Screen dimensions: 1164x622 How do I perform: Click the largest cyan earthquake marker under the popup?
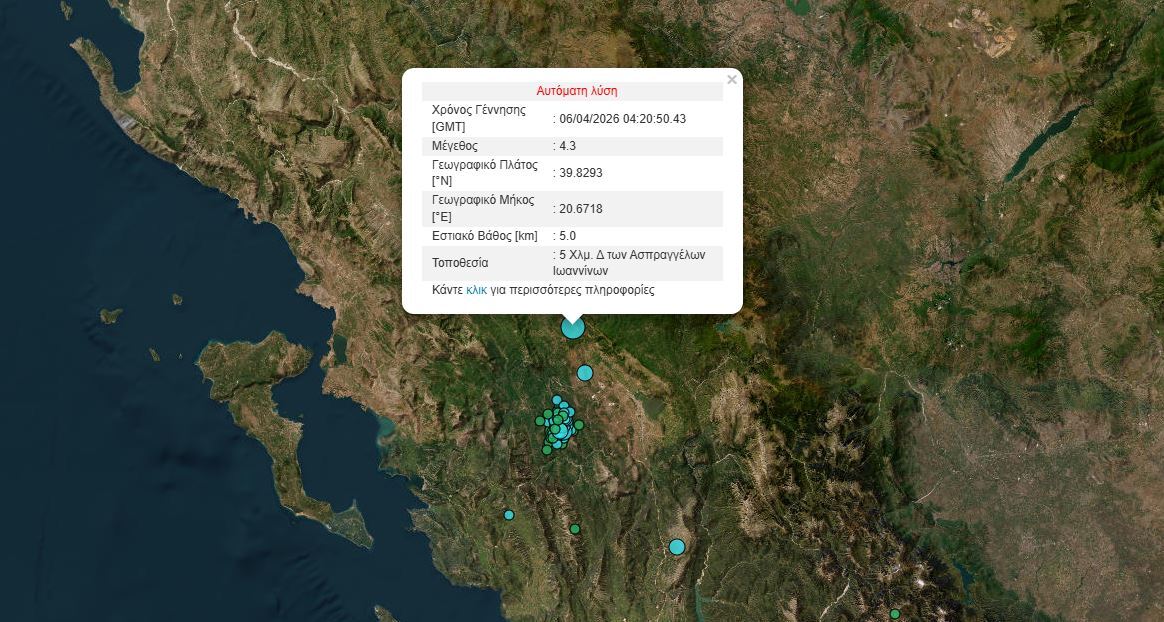tap(573, 326)
